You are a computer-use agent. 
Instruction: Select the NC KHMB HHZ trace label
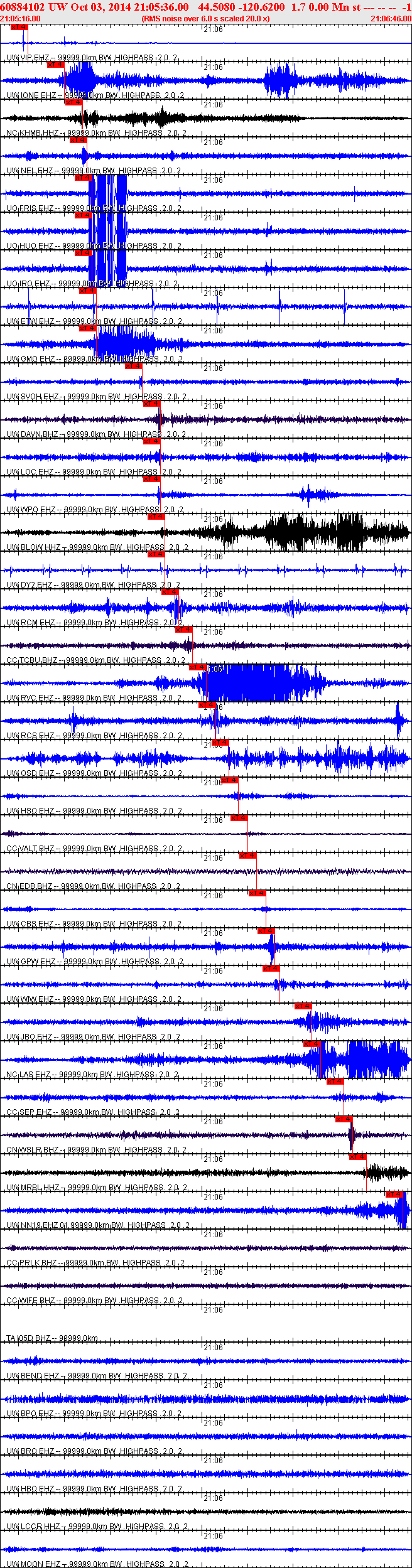(96, 133)
